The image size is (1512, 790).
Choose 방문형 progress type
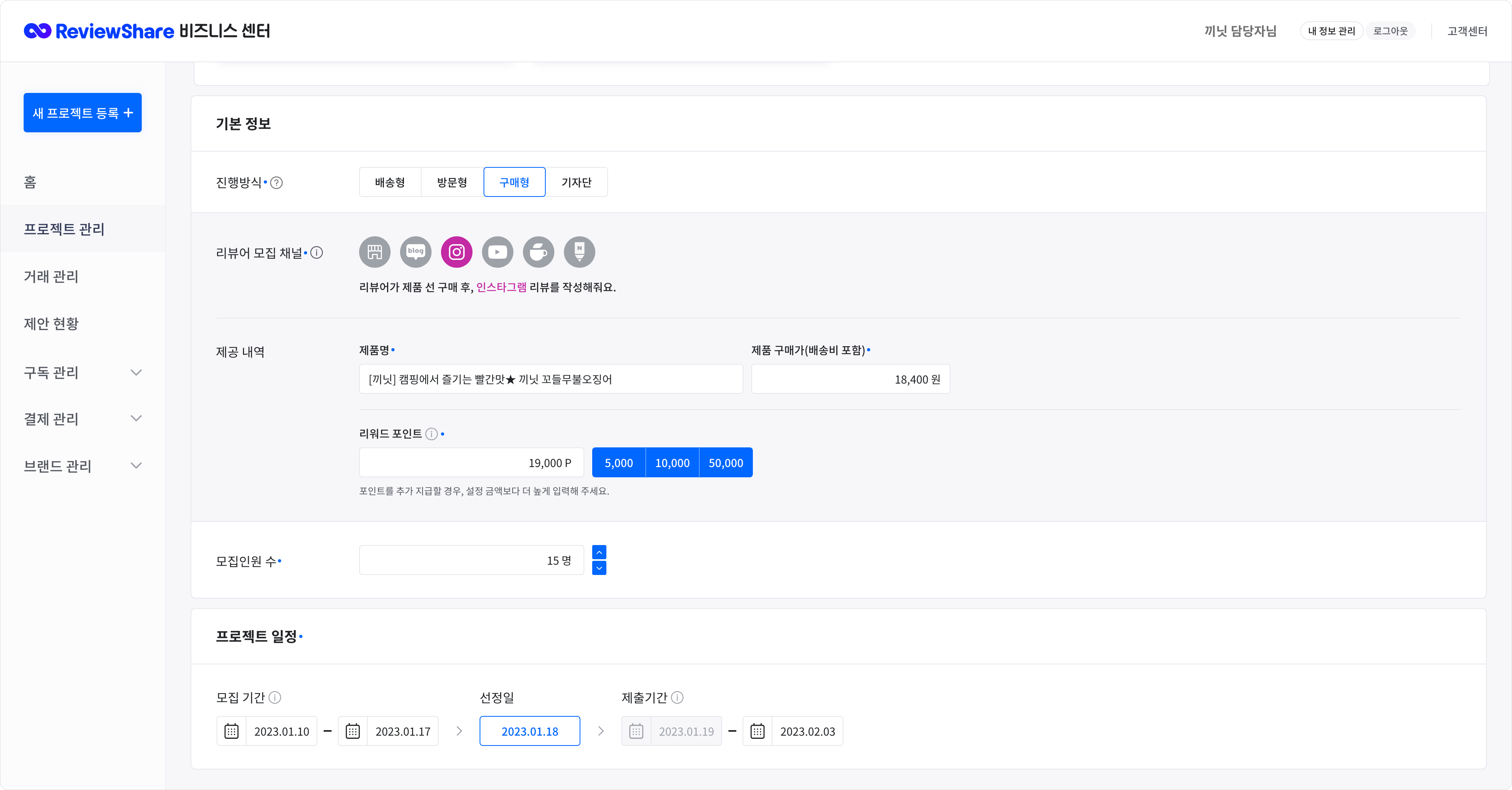click(x=452, y=182)
